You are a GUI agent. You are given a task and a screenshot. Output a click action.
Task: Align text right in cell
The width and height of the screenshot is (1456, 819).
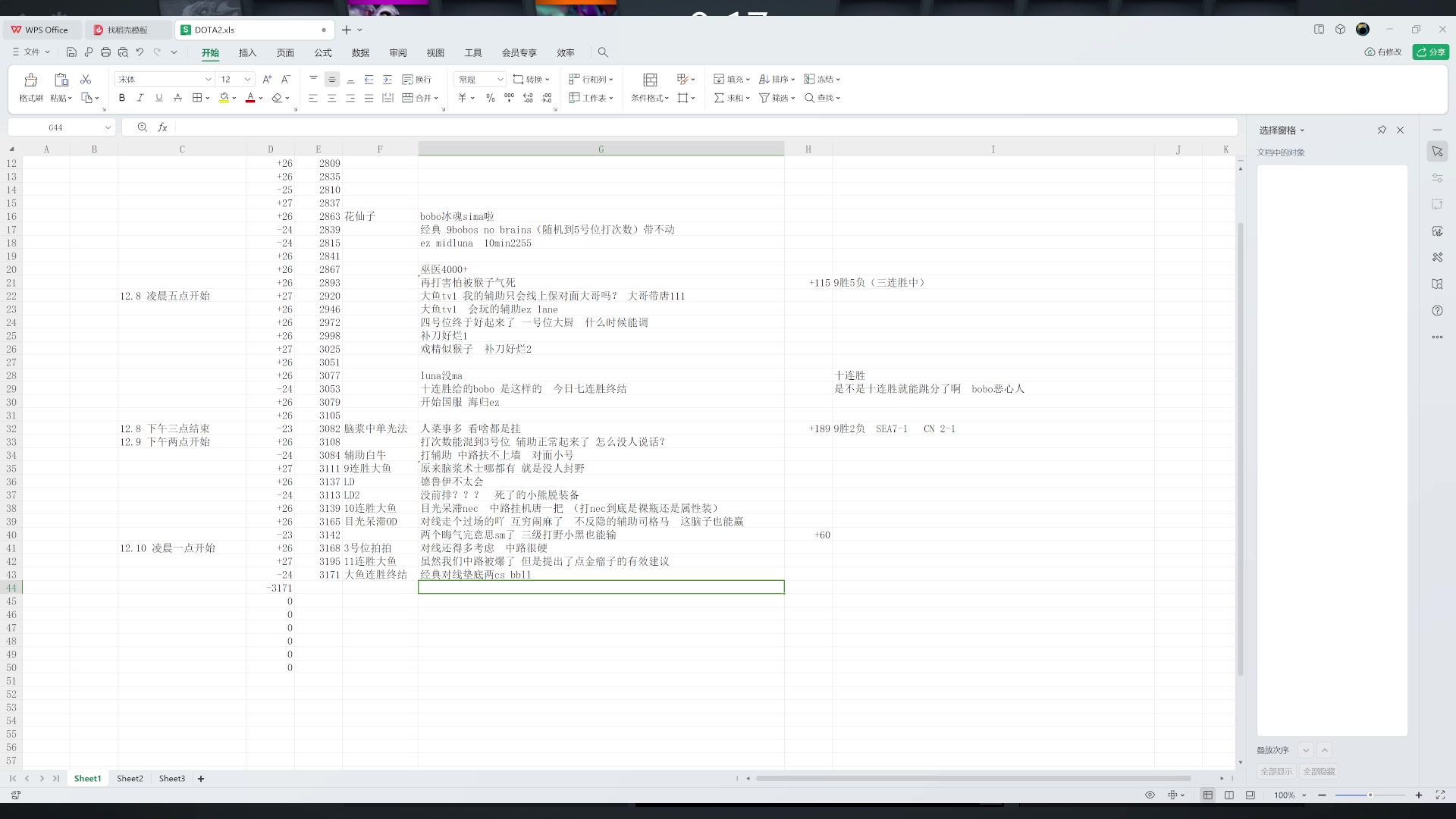pos(350,98)
